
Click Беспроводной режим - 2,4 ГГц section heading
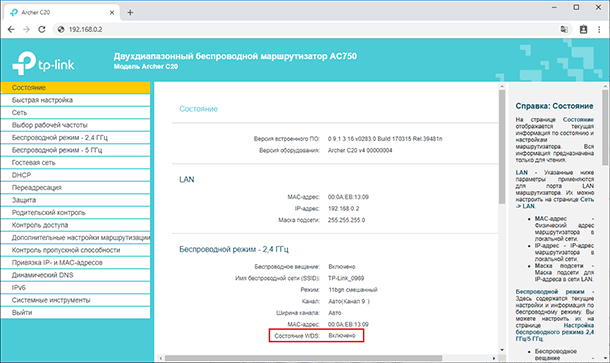pyautogui.click(x=234, y=249)
